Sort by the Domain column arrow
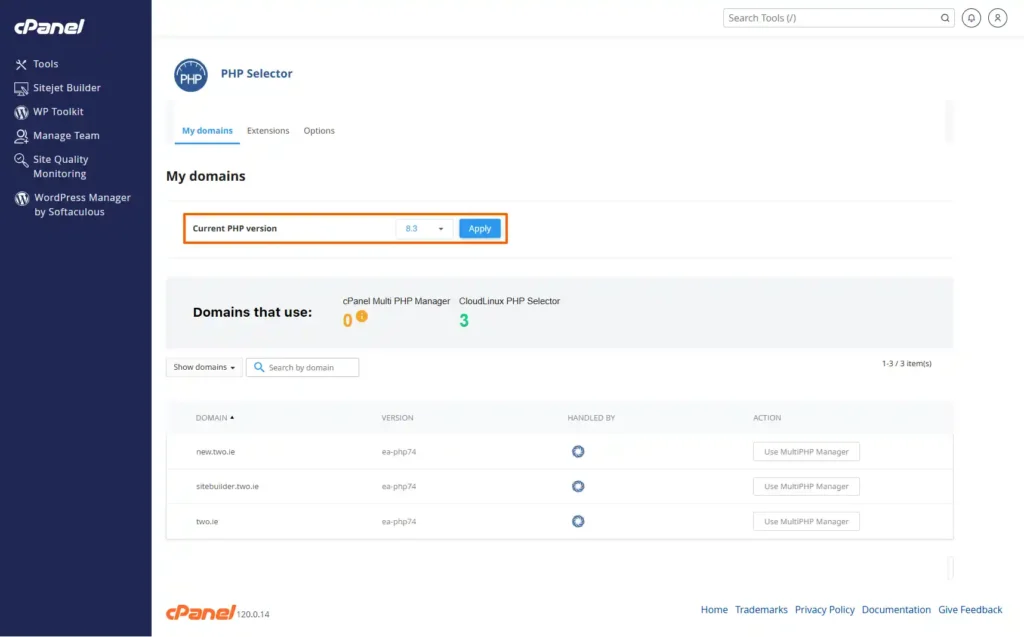The image size is (1024, 637). pos(232,417)
